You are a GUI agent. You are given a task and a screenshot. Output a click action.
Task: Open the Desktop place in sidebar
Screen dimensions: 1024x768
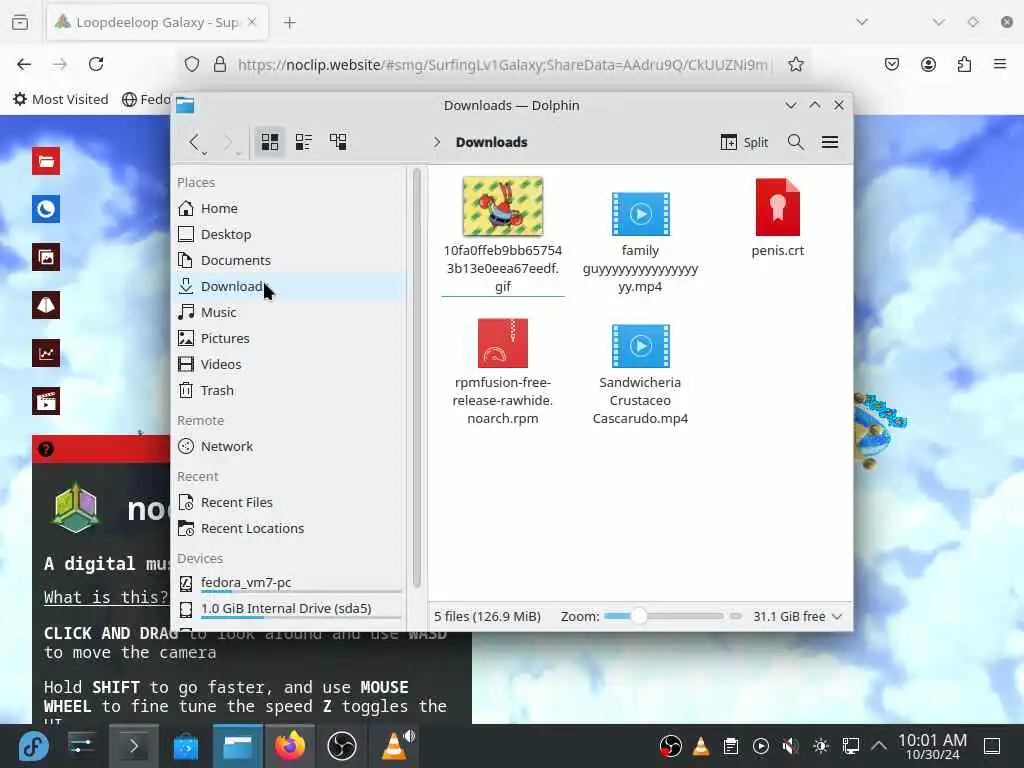291,234
